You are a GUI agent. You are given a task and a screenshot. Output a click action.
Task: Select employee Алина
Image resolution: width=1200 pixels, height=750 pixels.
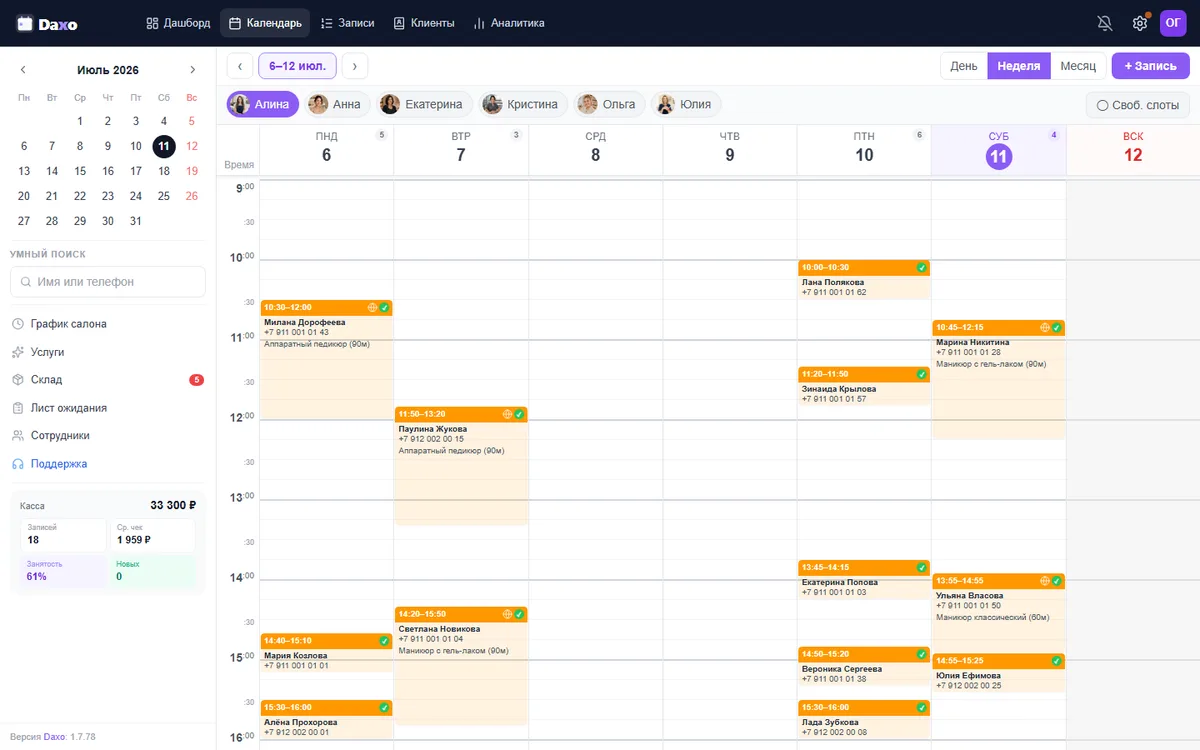coord(263,104)
